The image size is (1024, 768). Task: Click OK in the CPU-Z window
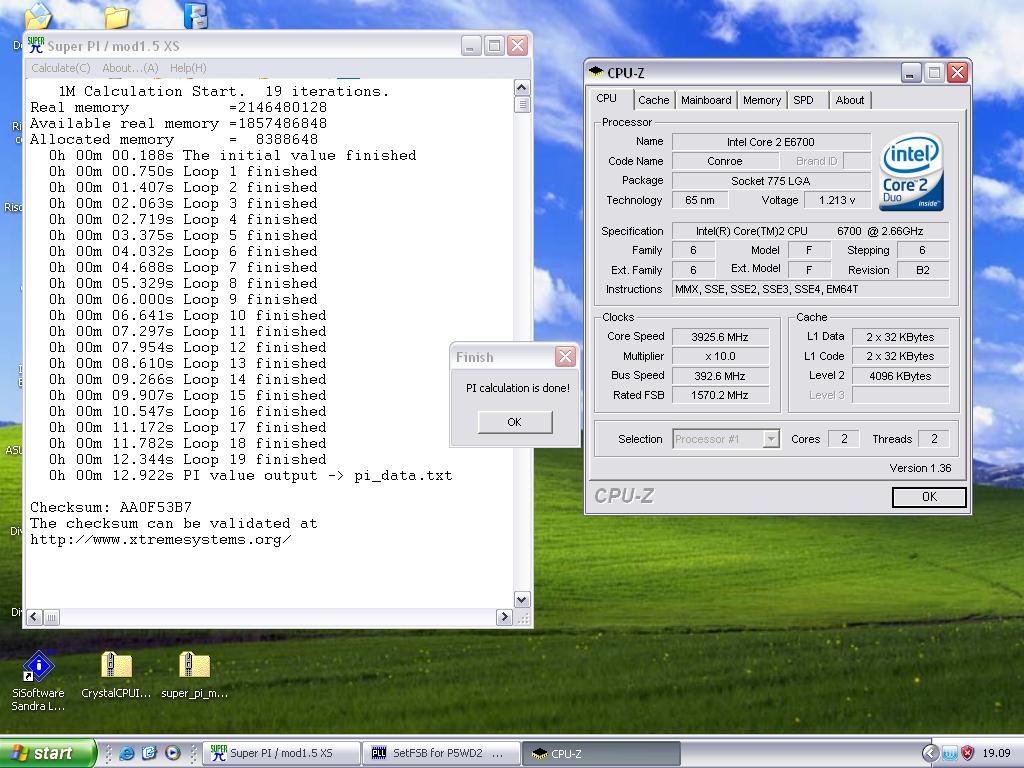[929, 497]
